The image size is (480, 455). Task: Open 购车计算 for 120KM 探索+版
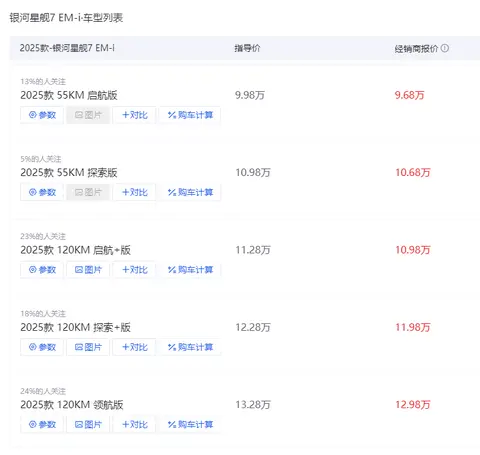pos(190,347)
